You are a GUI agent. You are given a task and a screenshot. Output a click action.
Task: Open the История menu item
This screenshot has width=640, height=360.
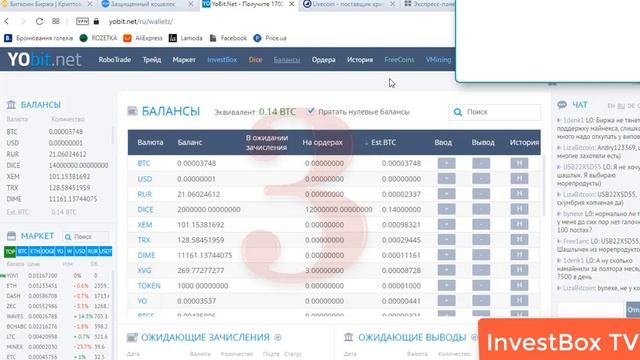tap(360, 60)
